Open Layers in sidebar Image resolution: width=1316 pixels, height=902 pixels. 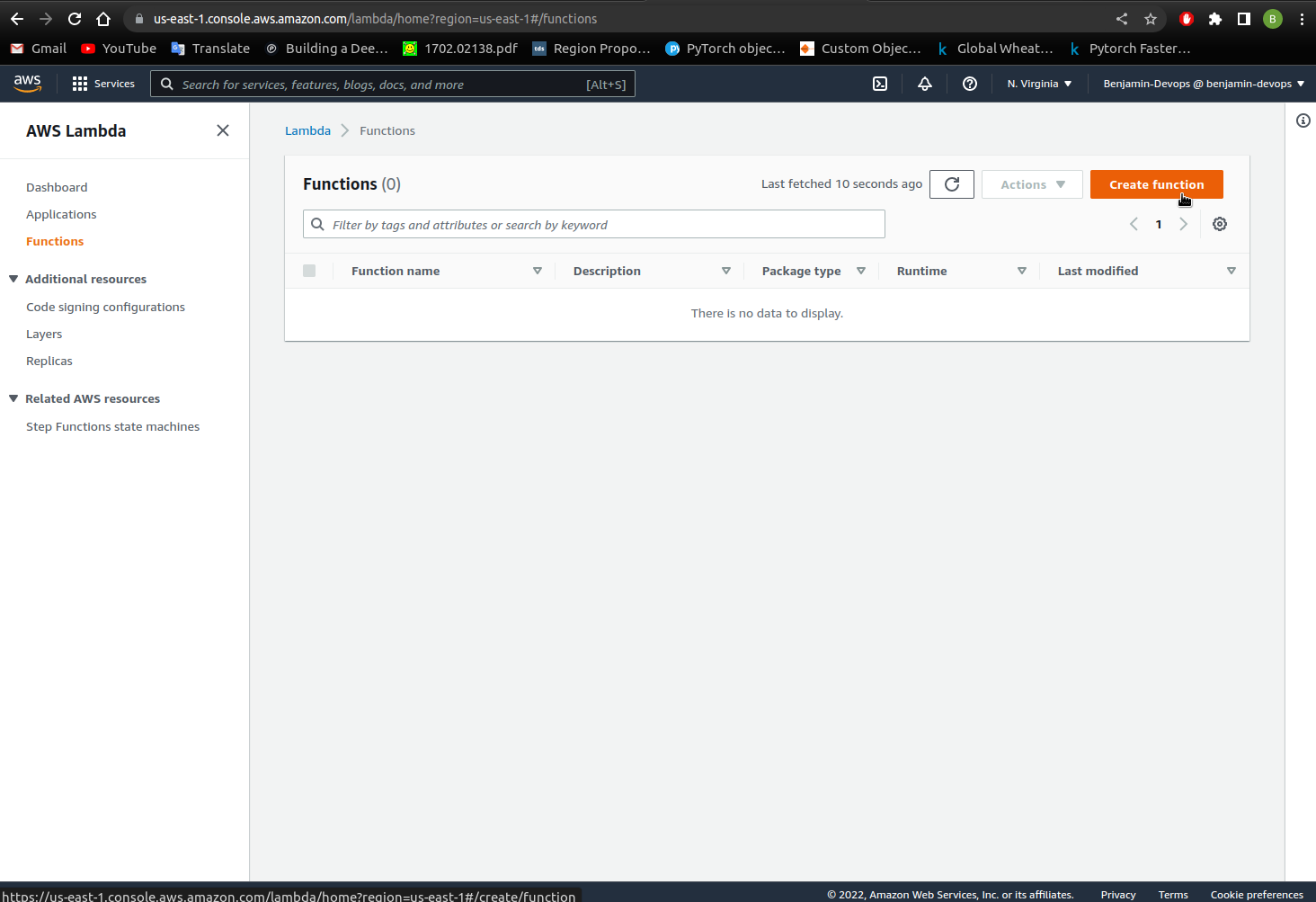(x=44, y=334)
